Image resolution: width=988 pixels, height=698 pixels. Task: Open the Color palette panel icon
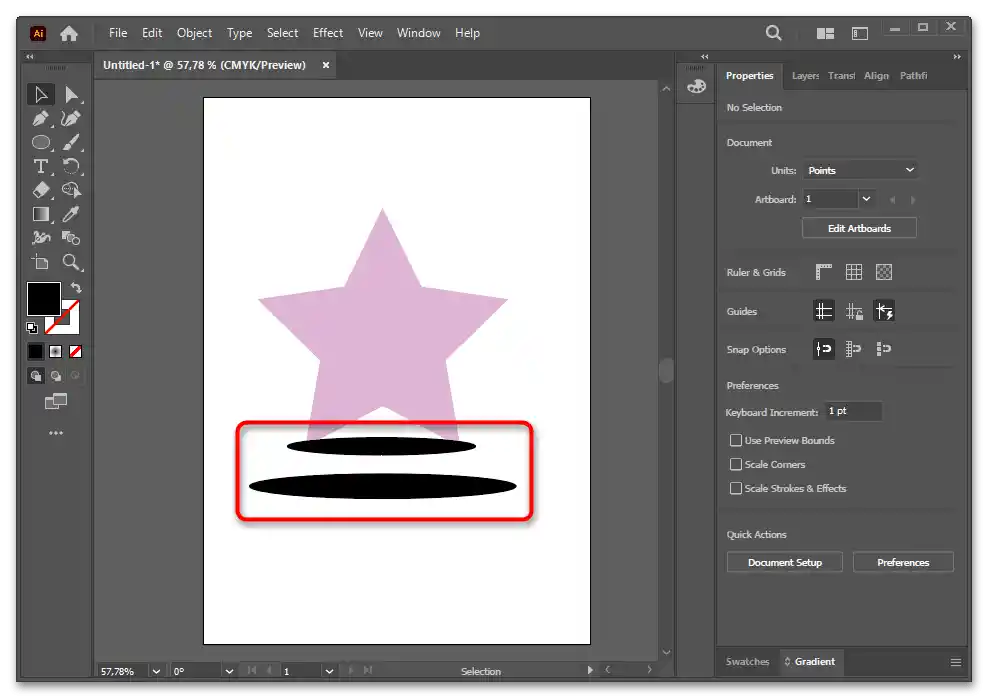pyautogui.click(x=696, y=87)
